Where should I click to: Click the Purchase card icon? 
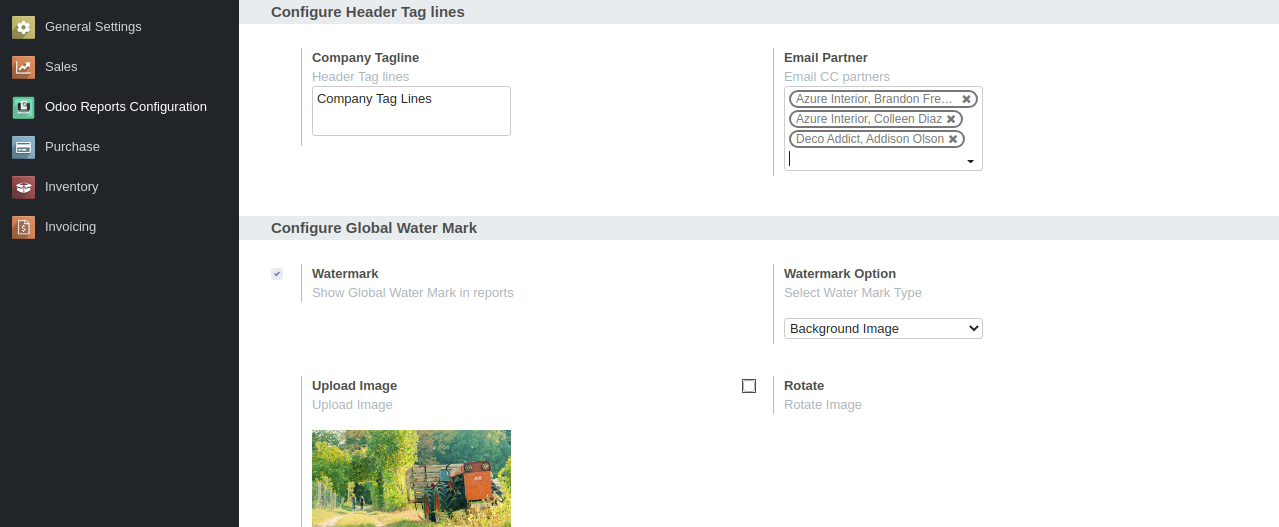[23, 147]
